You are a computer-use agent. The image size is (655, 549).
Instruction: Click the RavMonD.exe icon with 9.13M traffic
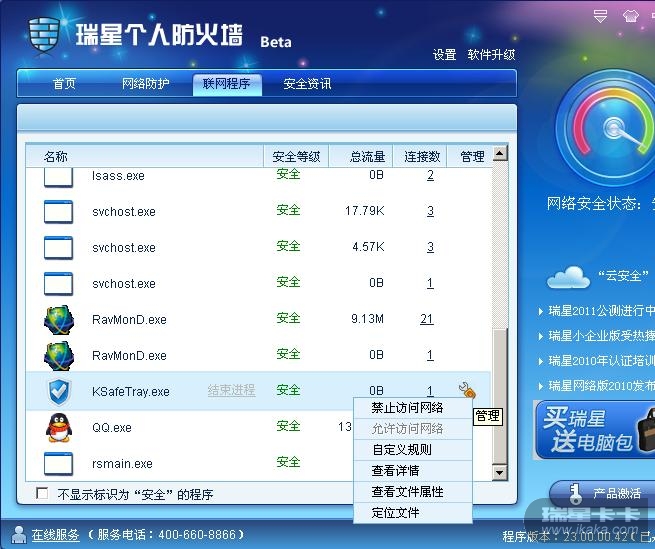pos(59,320)
